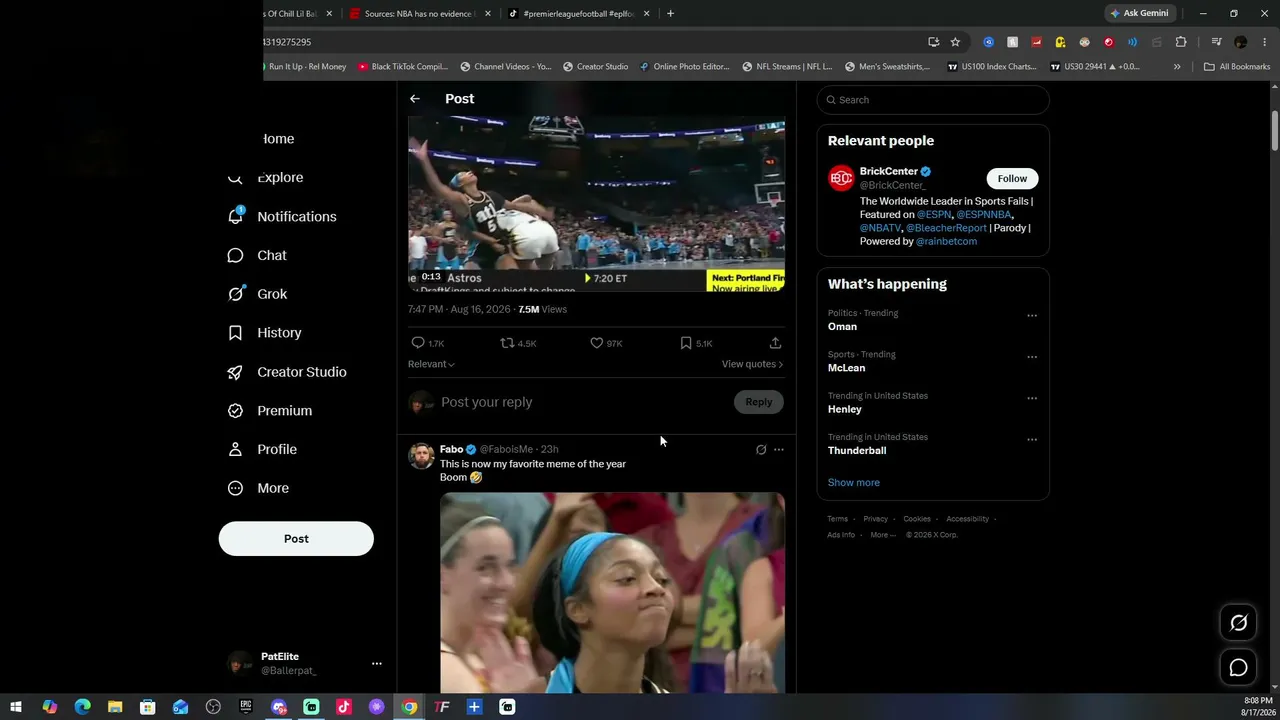Go to Profile in the sidebar
Viewport: 1280px width, 720px height.
(262, 450)
